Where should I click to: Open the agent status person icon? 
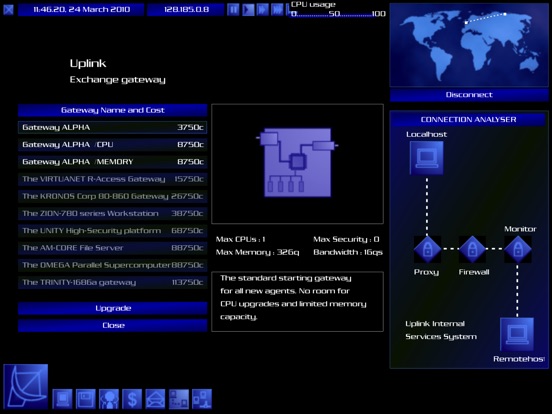(109, 399)
